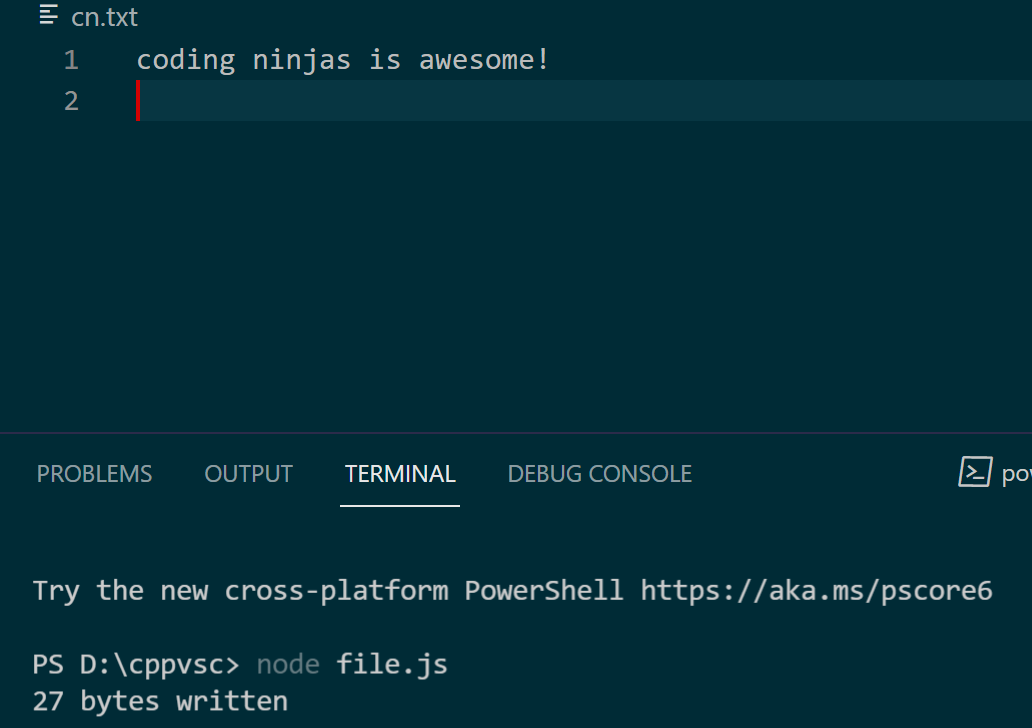This screenshot has height=728, width=1032.
Task: Select line number 2 in the gutter
Action: click(x=70, y=100)
